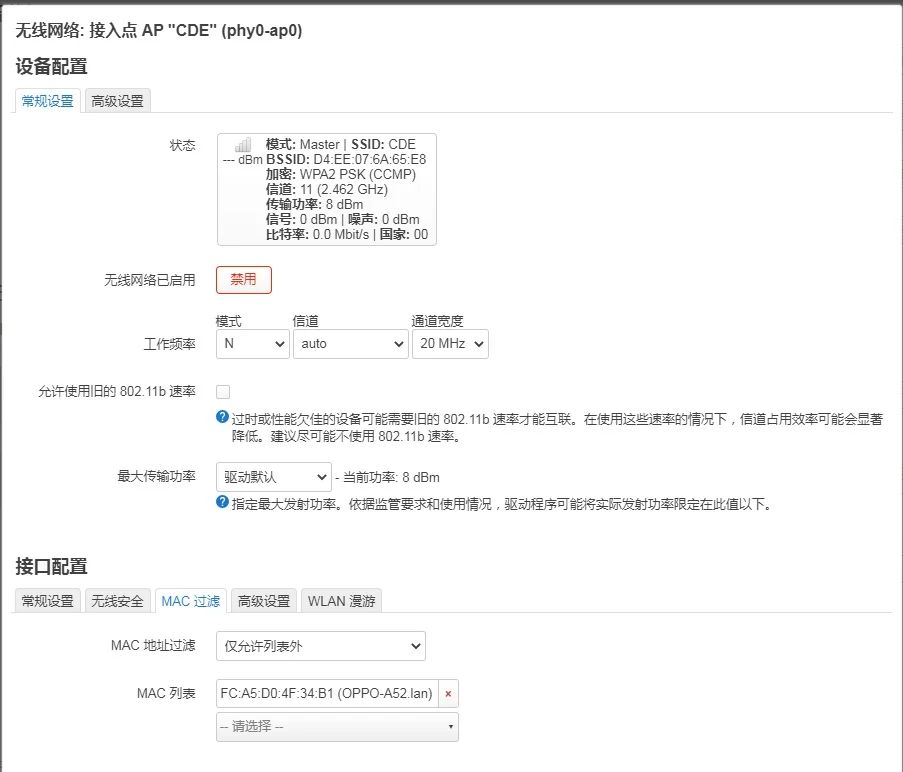This screenshot has width=903, height=772.
Task: Enable 允许使用旧的 802.11b 速率
Action: click(224, 391)
